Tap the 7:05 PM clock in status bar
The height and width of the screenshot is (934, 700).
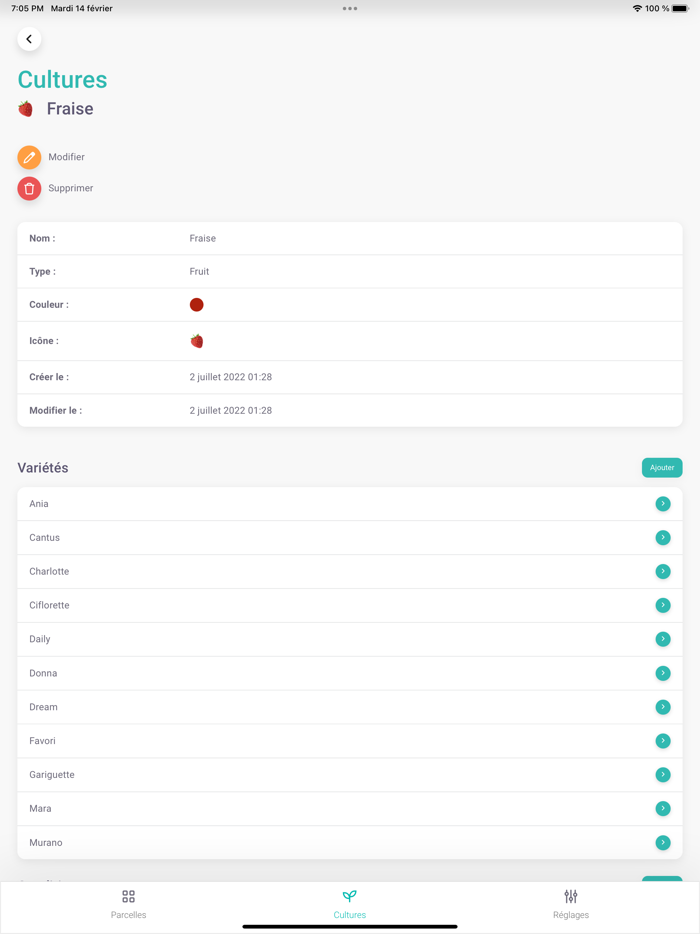tap(27, 8)
